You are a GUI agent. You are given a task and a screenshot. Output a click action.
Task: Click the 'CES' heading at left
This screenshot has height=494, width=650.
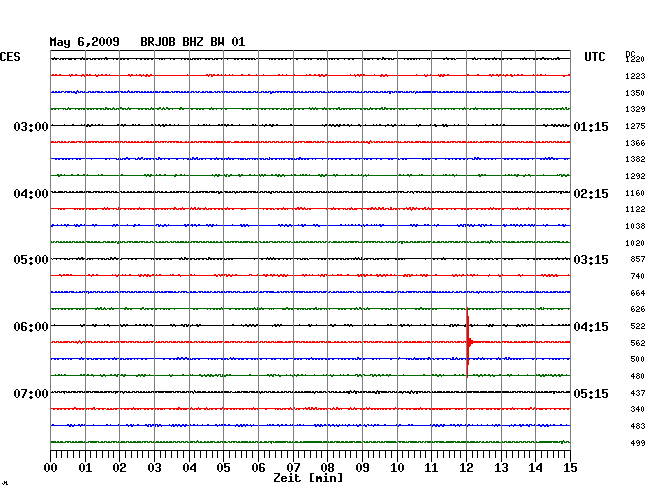point(10,57)
